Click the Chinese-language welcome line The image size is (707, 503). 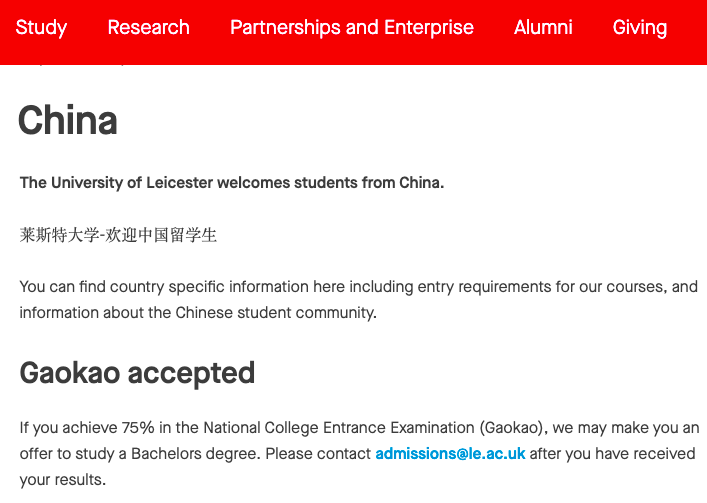point(118,235)
